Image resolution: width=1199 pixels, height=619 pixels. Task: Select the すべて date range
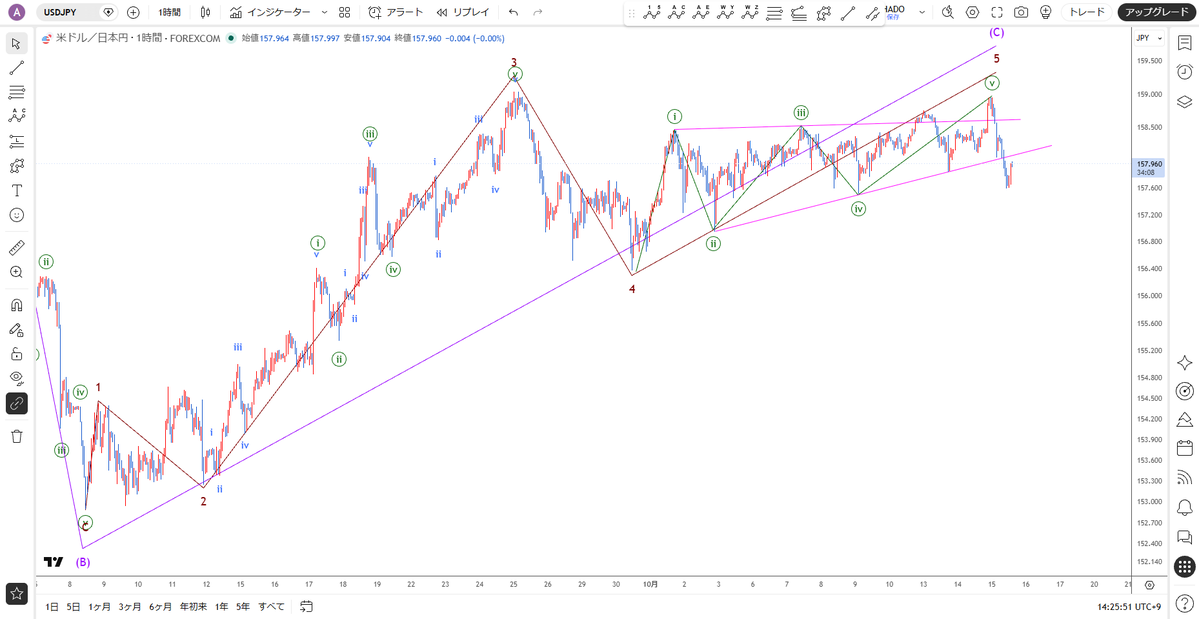click(x=271, y=607)
